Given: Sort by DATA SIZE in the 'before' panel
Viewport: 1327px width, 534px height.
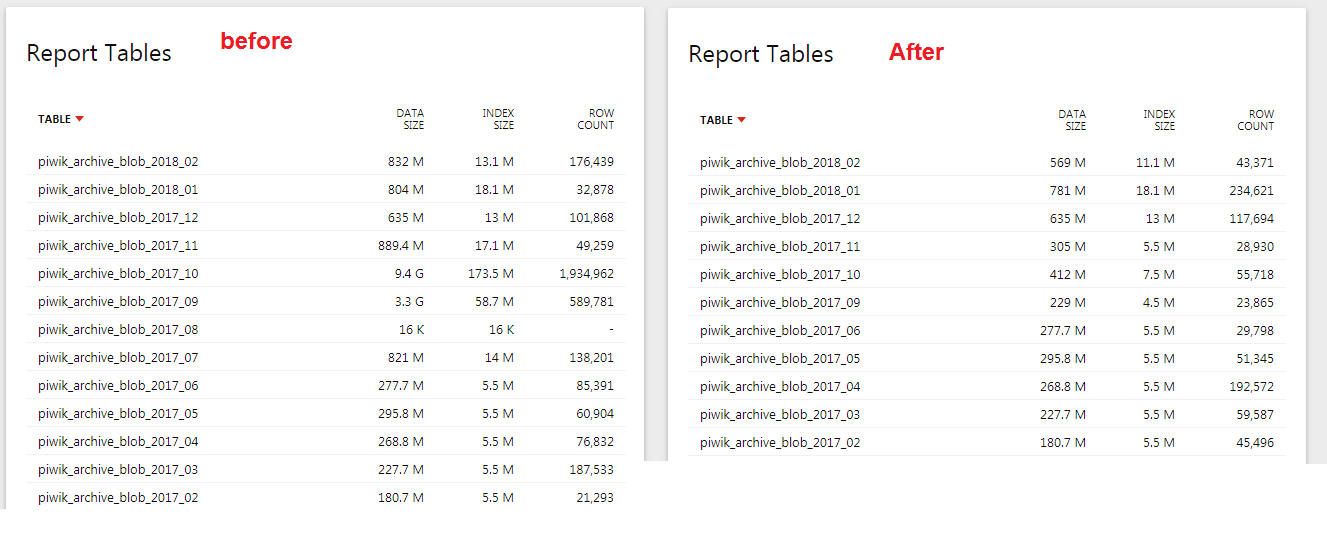Looking at the screenshot, I should point(410,119).
